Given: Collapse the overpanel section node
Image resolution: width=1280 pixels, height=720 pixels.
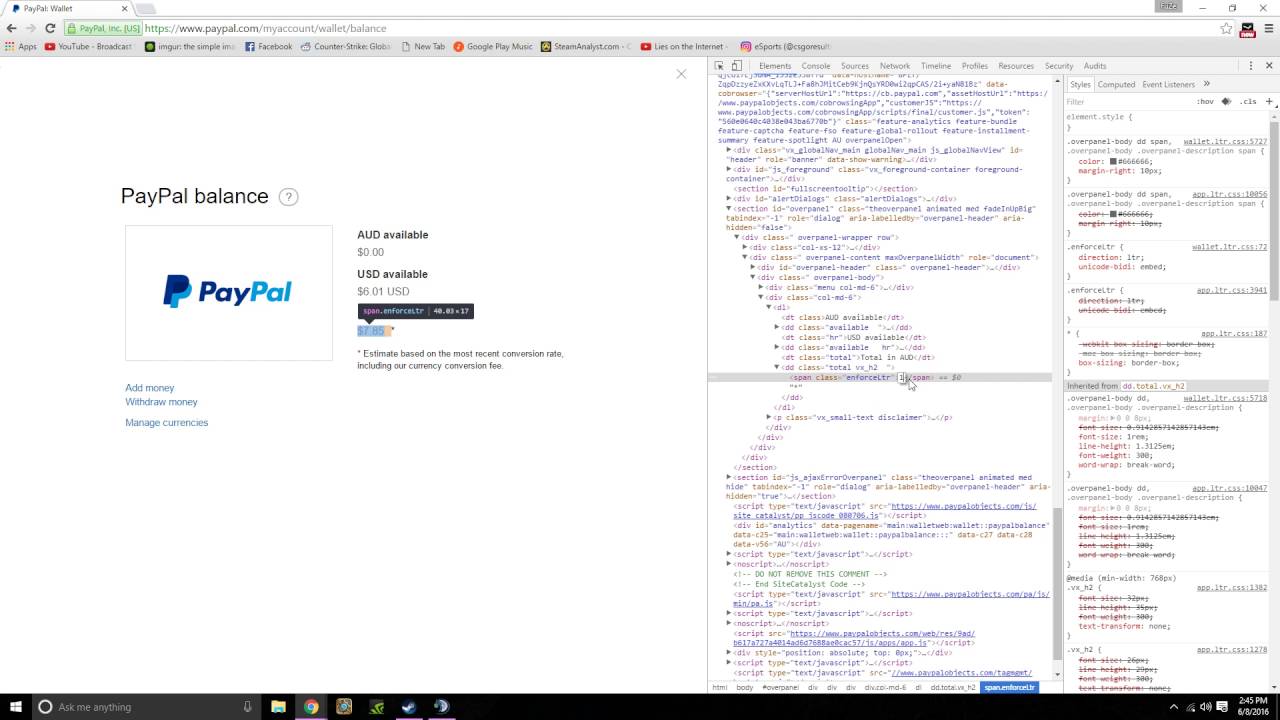Looking at the screenshot, I should [729, 209].
